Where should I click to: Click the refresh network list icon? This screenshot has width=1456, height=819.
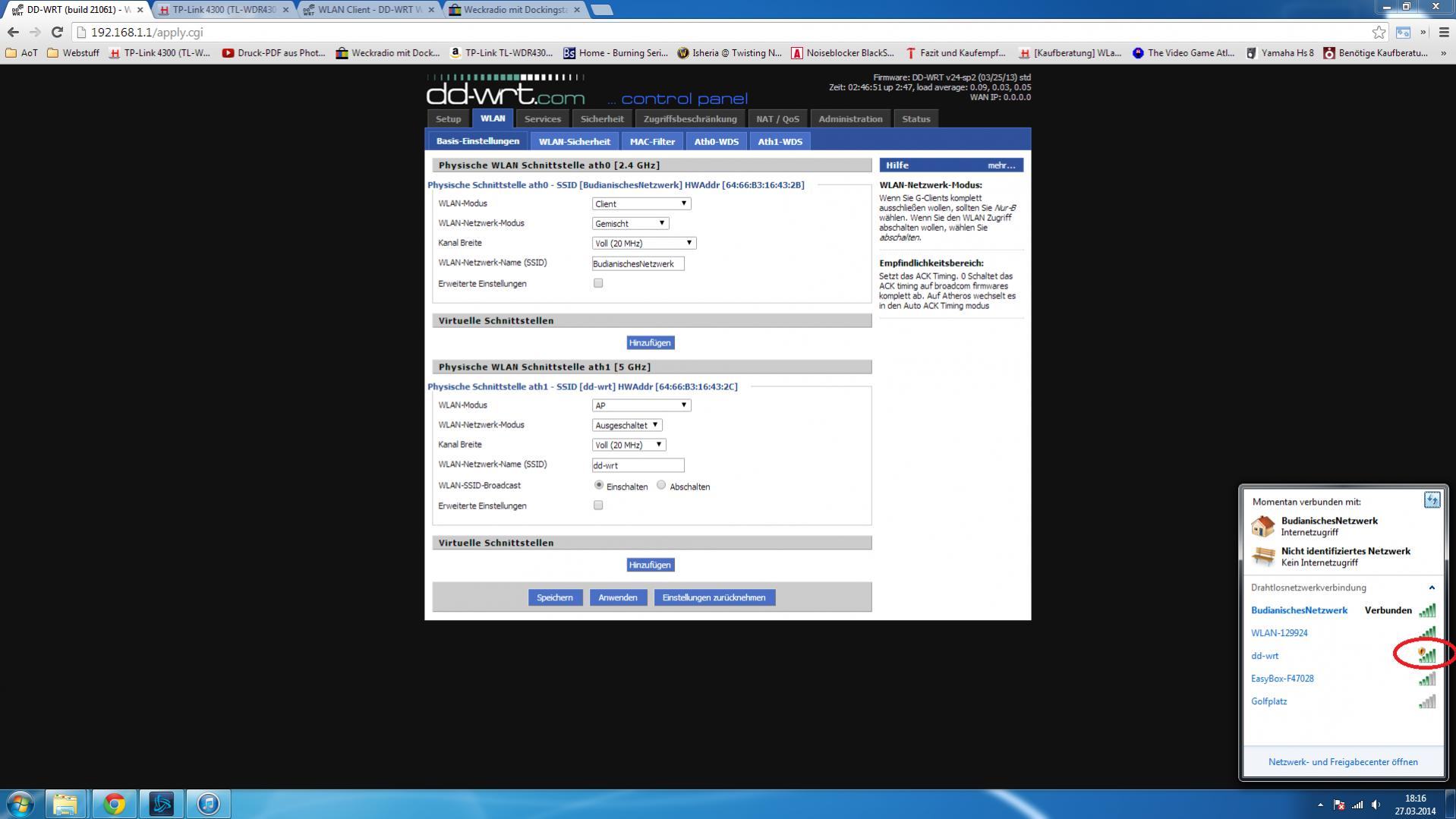[x=1432, y=499]
